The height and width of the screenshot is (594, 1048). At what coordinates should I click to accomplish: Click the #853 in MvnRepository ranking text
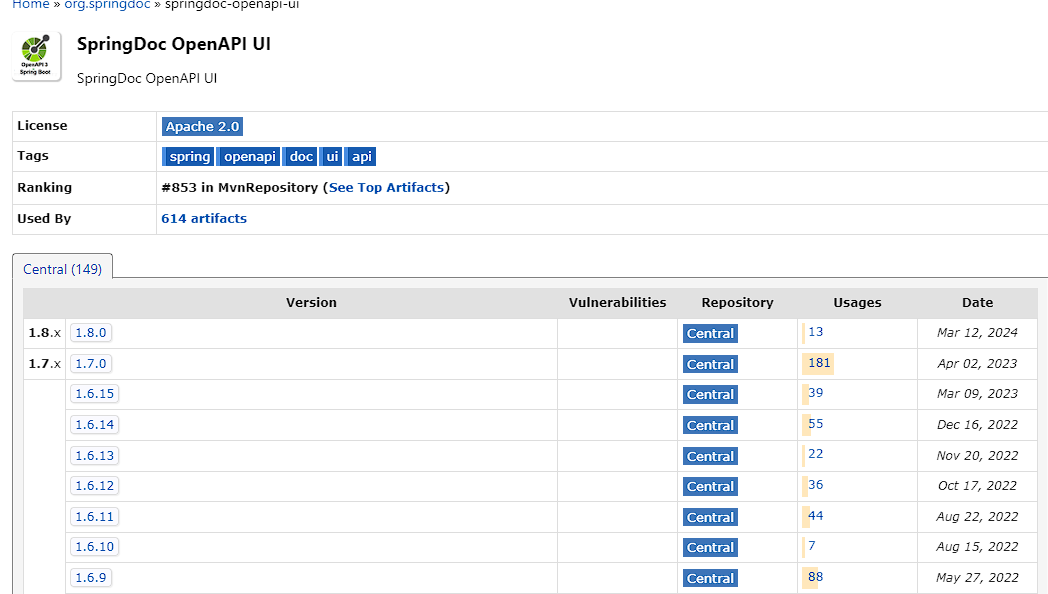coord(239,188)
